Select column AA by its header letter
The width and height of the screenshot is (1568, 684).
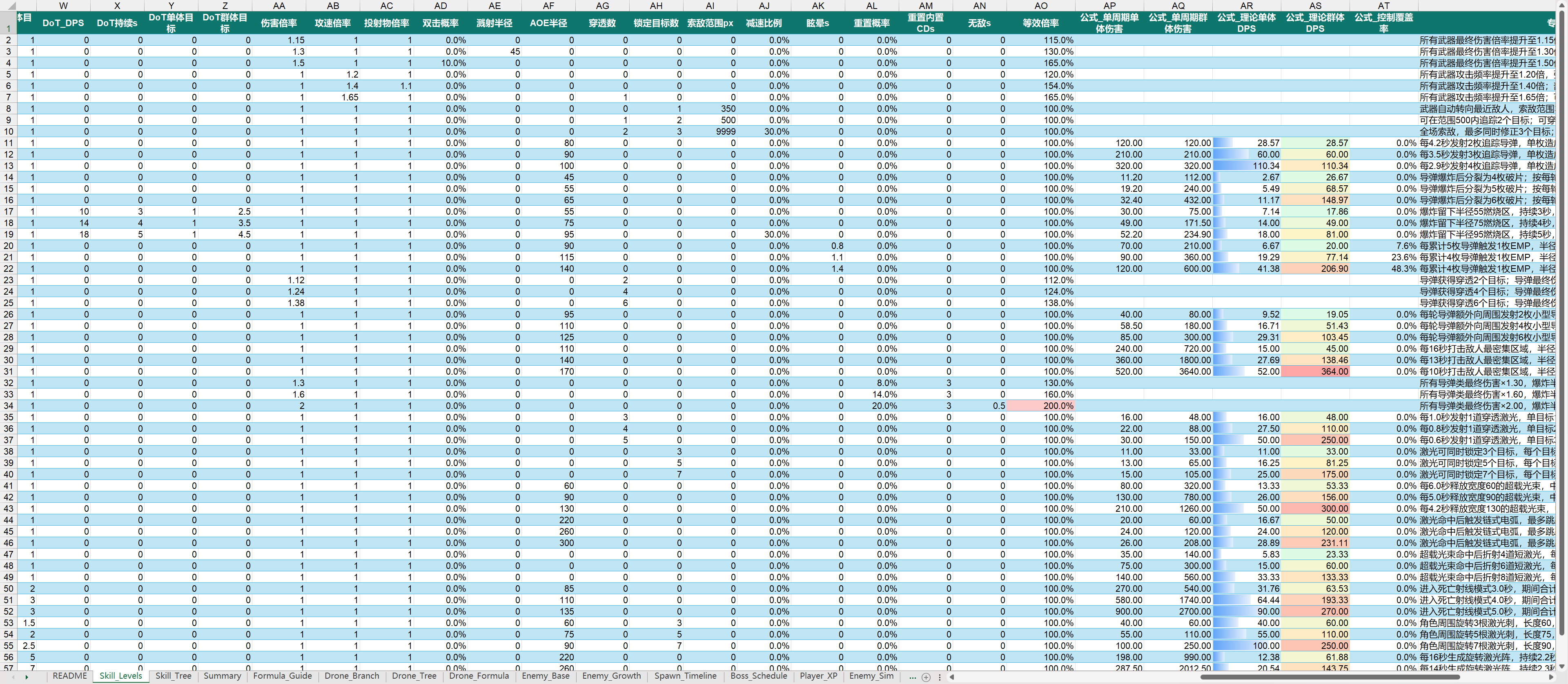279,5
